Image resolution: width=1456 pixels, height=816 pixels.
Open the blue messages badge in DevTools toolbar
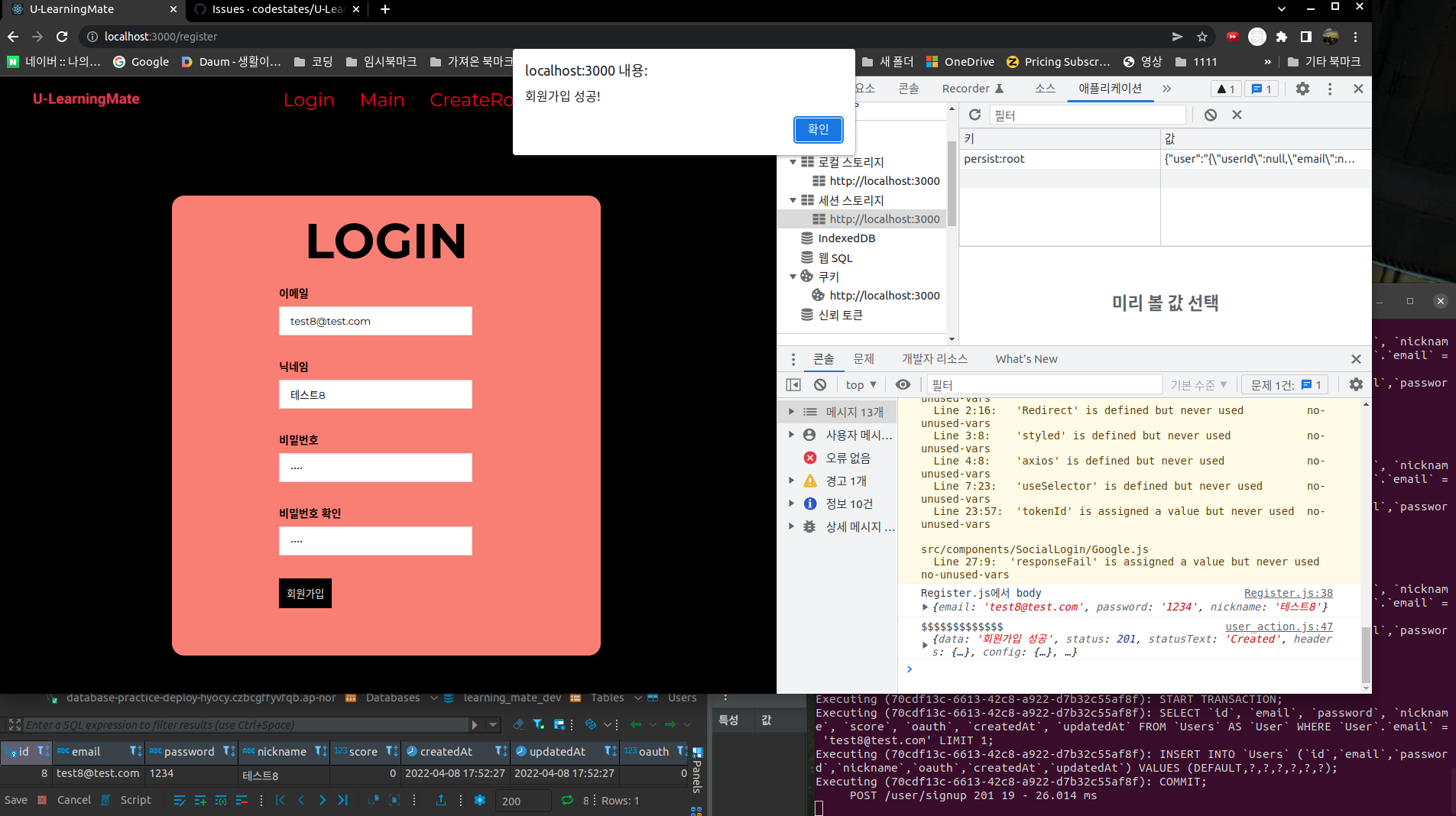(1261, 89)
